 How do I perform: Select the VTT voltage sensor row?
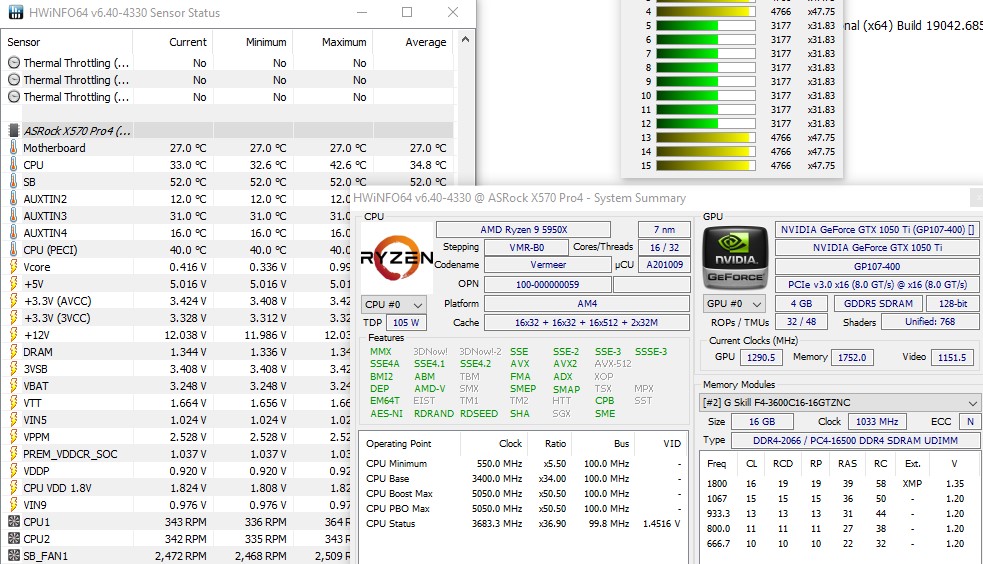176,402
